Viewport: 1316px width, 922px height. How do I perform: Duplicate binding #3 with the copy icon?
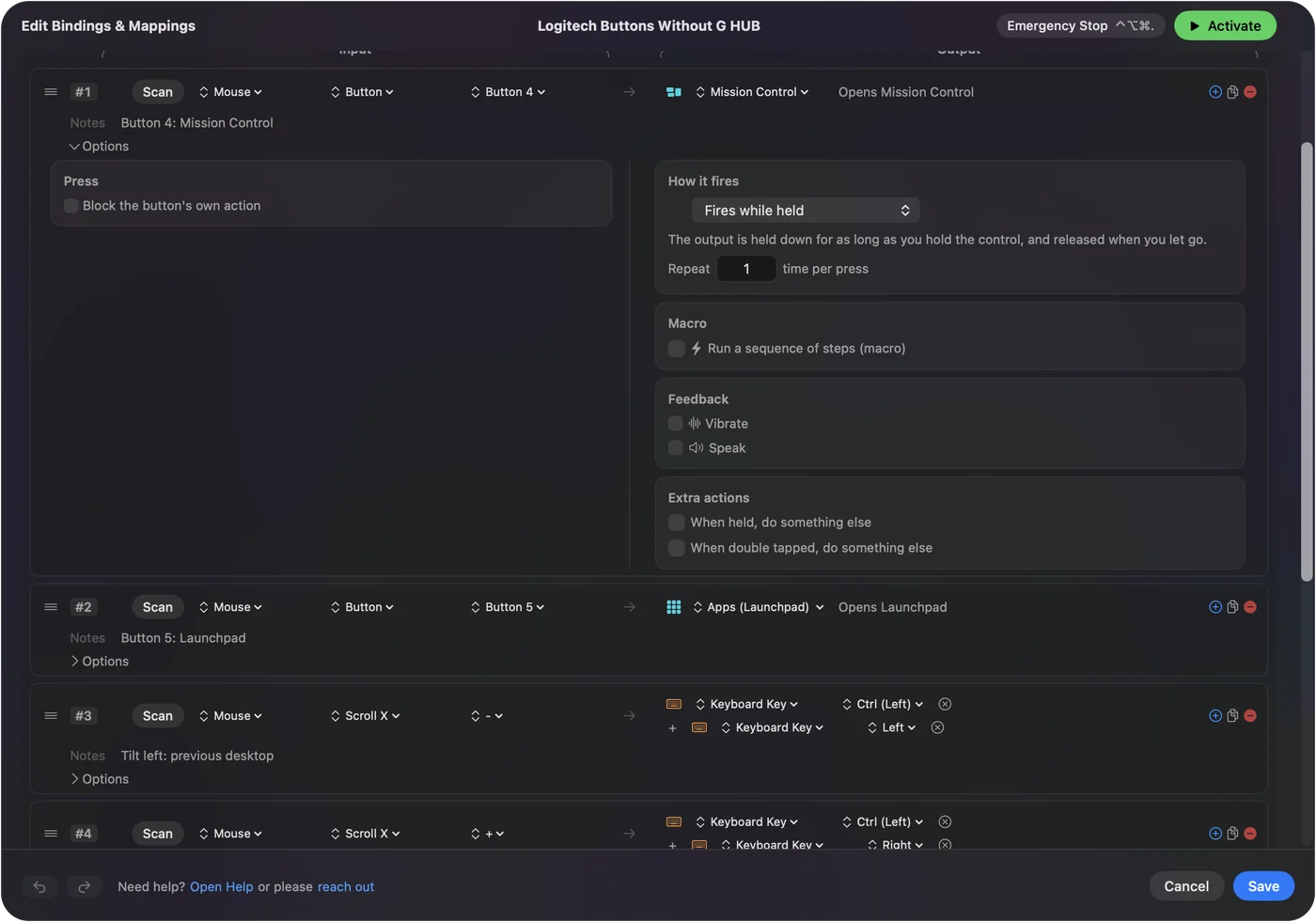coord(1232,716)
